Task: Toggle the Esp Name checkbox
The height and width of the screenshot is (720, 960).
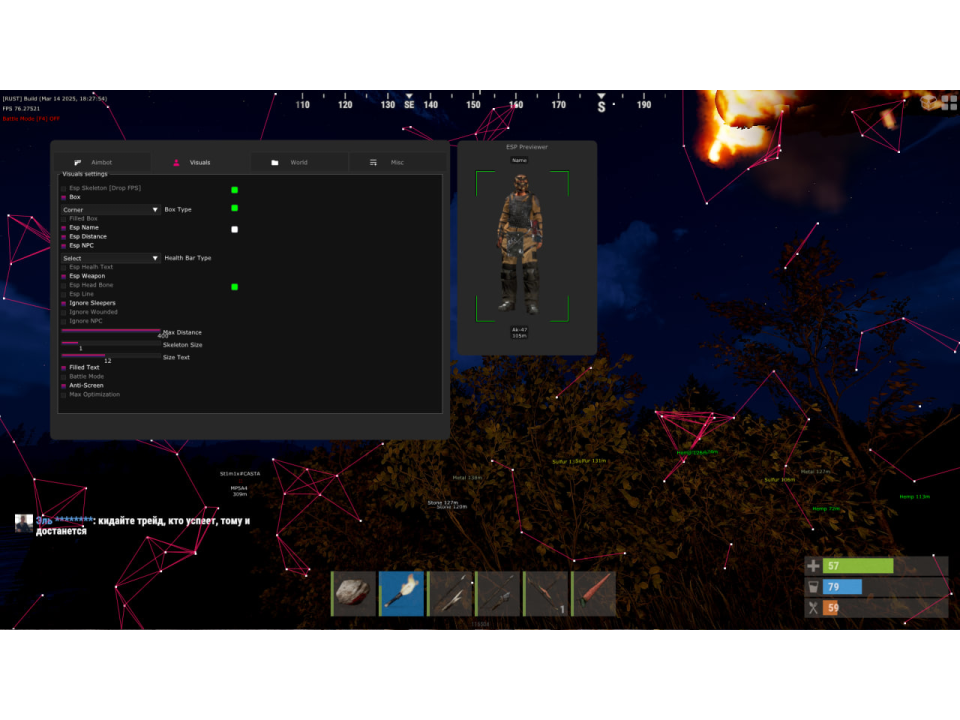Action: click(x=64, y=228)
